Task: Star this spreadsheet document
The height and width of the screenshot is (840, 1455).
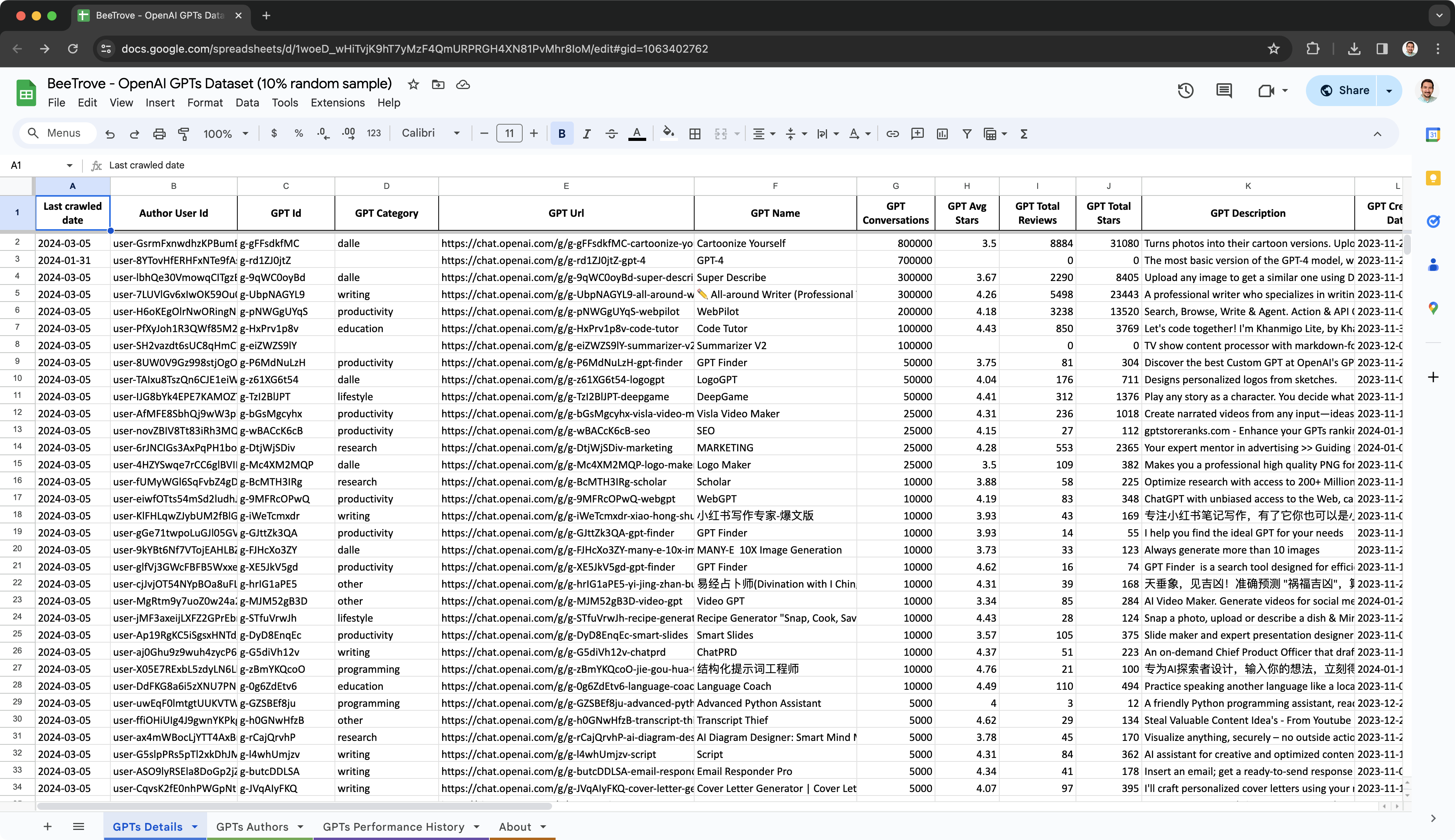Action: click(x=413, y=84)
